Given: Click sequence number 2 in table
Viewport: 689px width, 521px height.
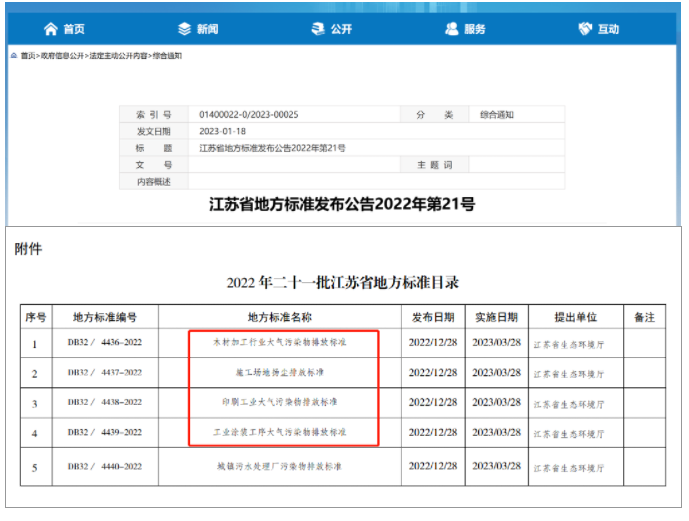Looking at the screenshot, I should [x=35, y=374].
